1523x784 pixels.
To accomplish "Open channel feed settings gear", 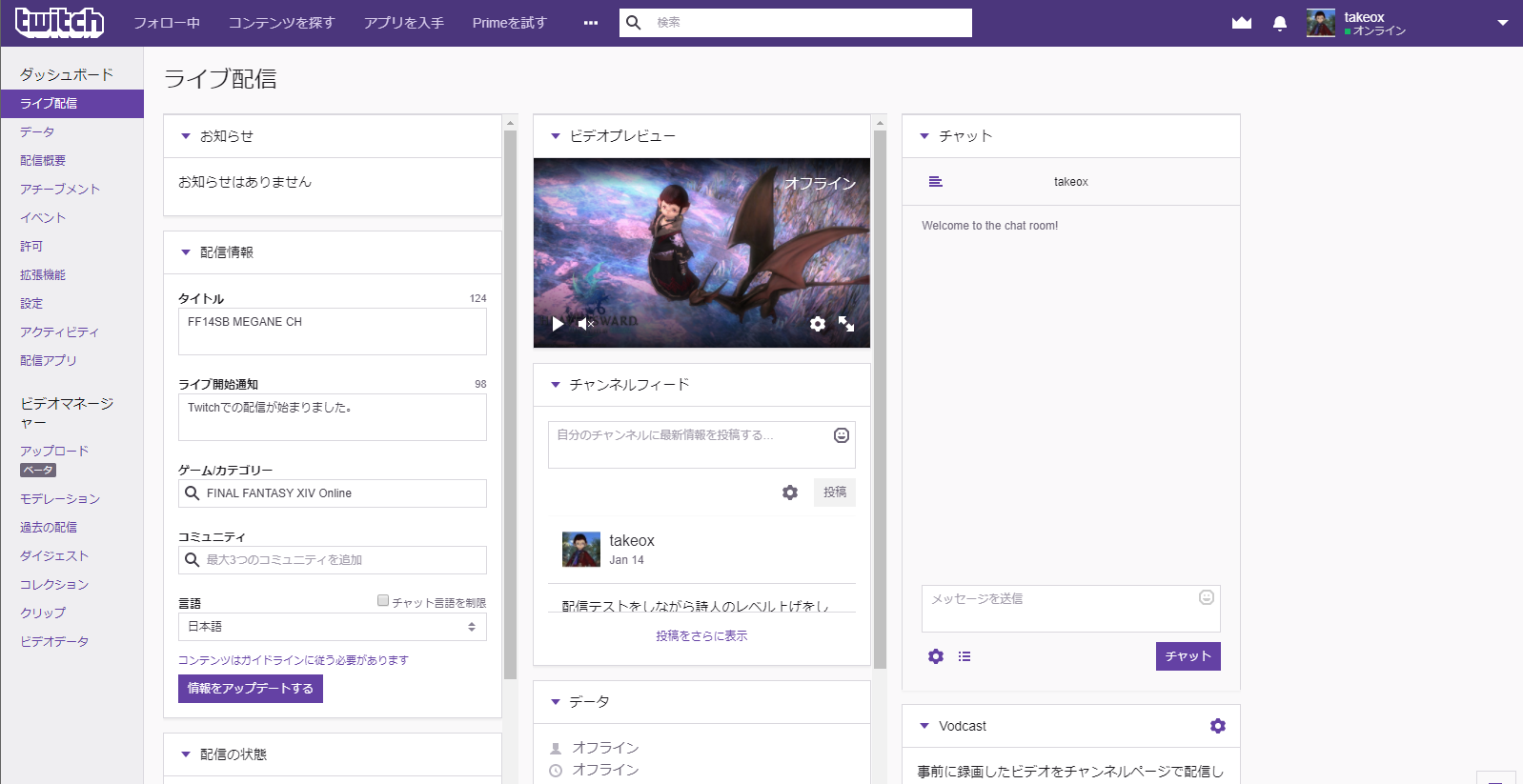I will point(790,493).
